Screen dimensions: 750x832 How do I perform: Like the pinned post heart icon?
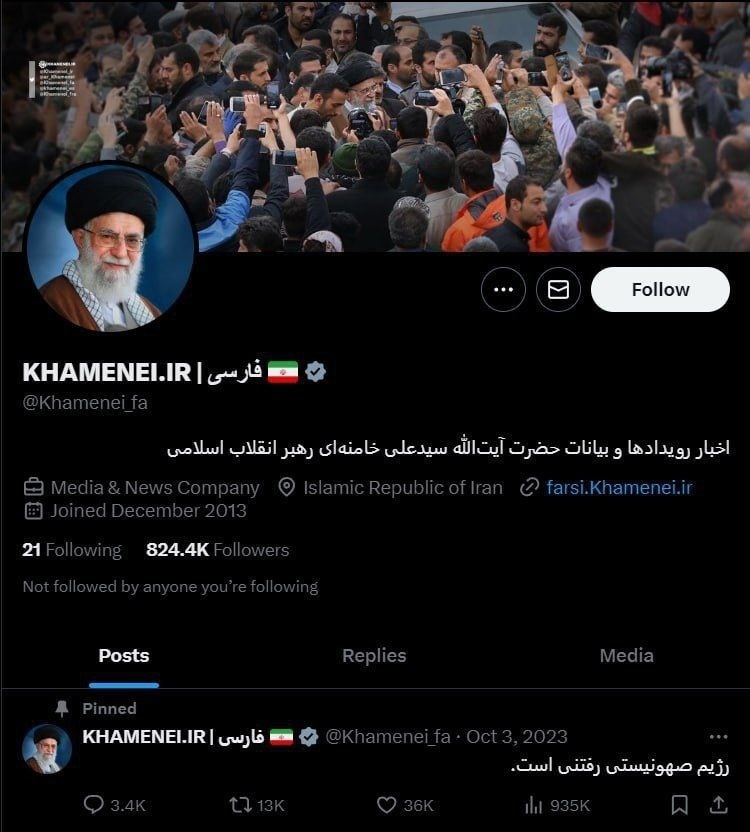[x=386, y=805]
